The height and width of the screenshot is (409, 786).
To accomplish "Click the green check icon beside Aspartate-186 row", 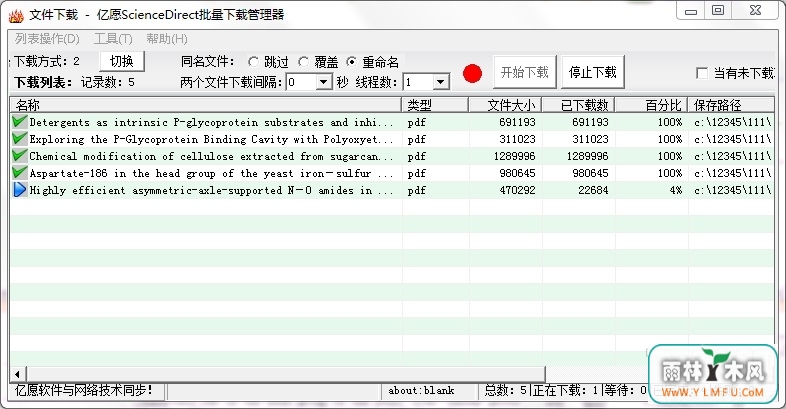I will click(20, 172).
